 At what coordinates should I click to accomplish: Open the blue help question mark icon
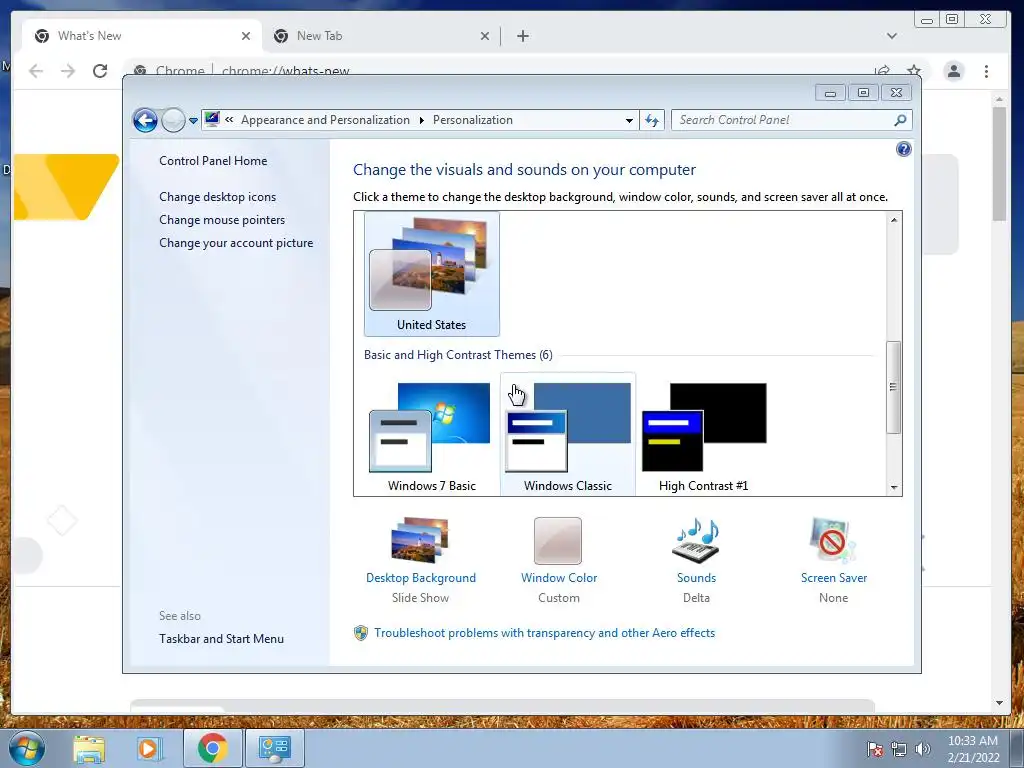point(903,150)
